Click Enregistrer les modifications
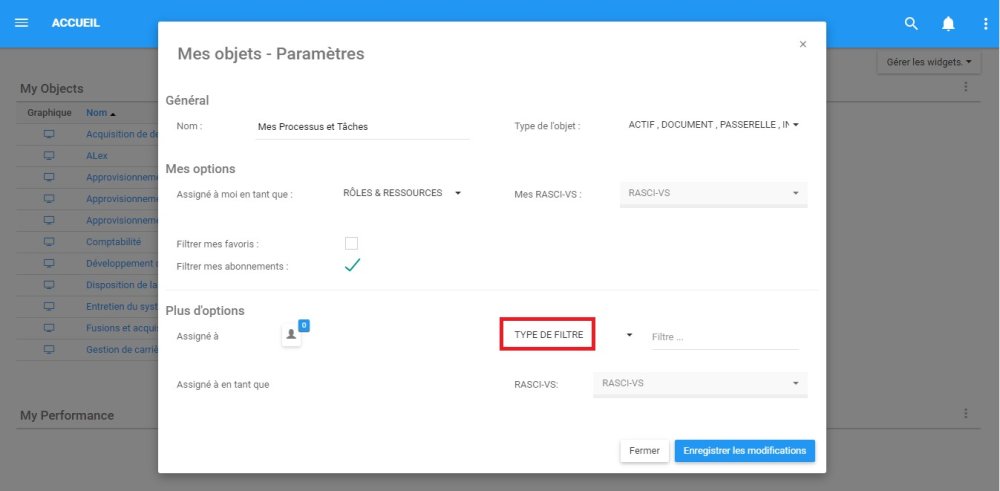Screen dimensions: 1000x491 pyautogui.click(x=744, y=451)
